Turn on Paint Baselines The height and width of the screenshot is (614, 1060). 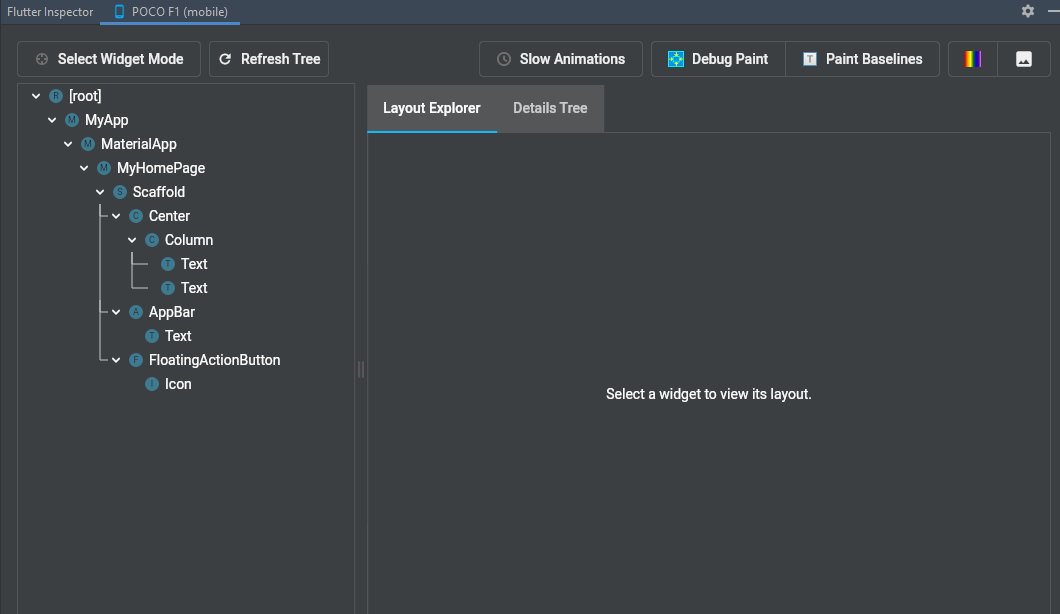coord(861,59)
